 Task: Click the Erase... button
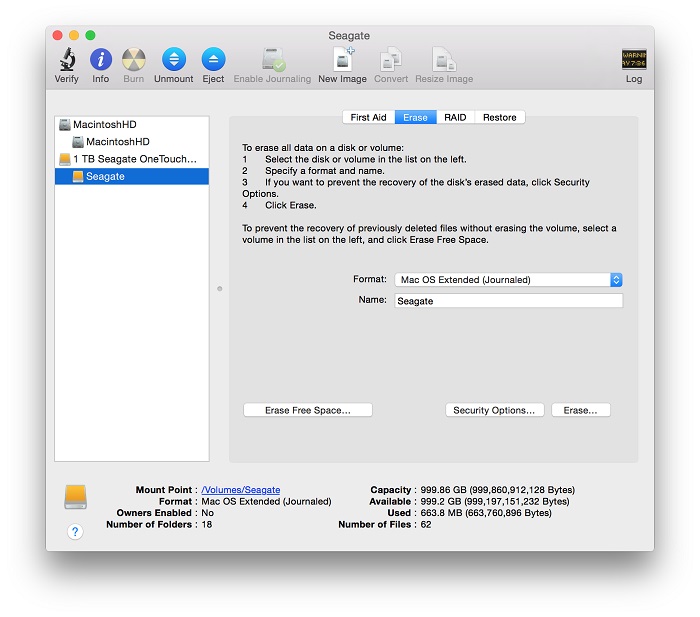coord(581,410)
